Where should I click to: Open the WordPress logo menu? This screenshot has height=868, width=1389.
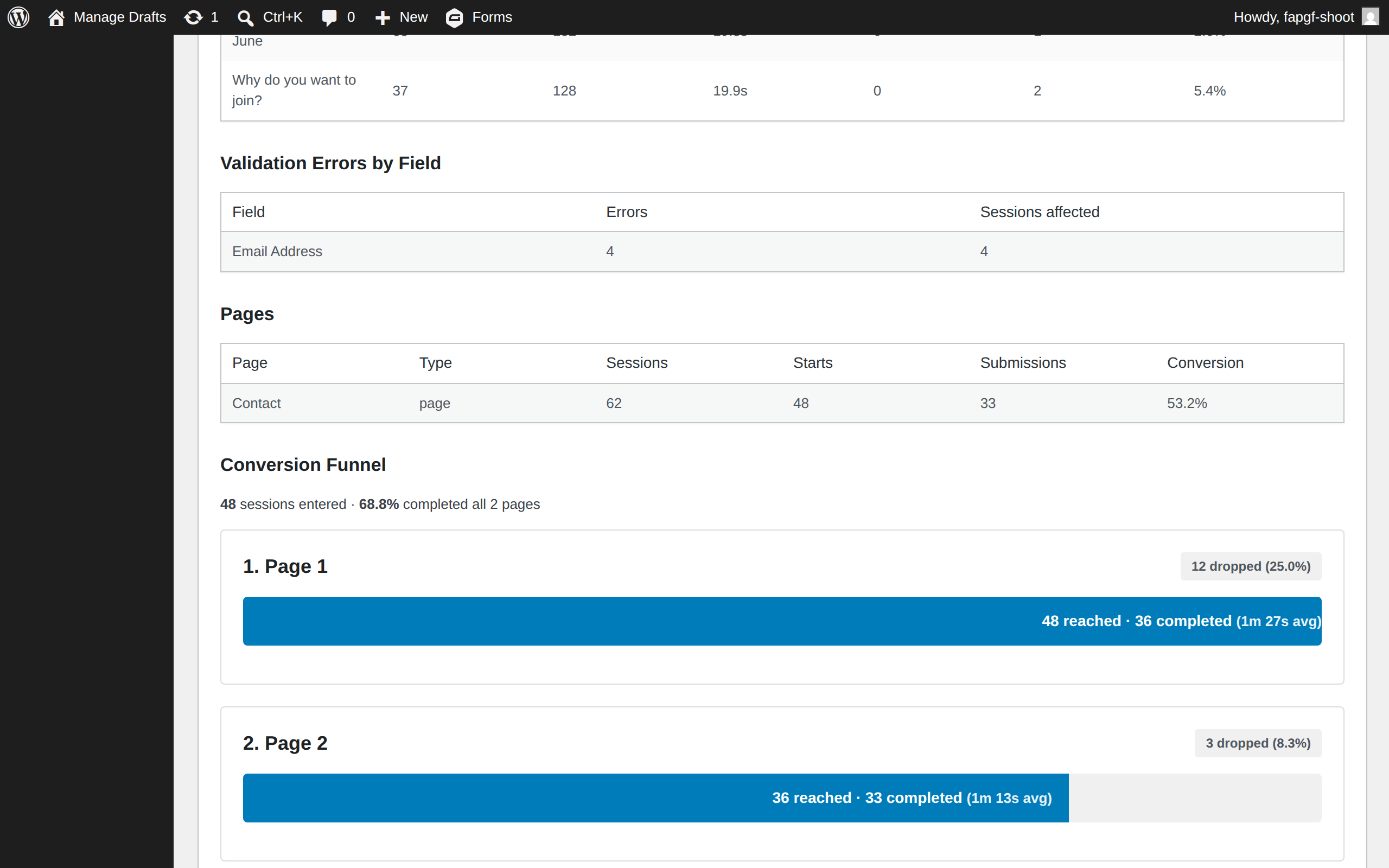18,17
